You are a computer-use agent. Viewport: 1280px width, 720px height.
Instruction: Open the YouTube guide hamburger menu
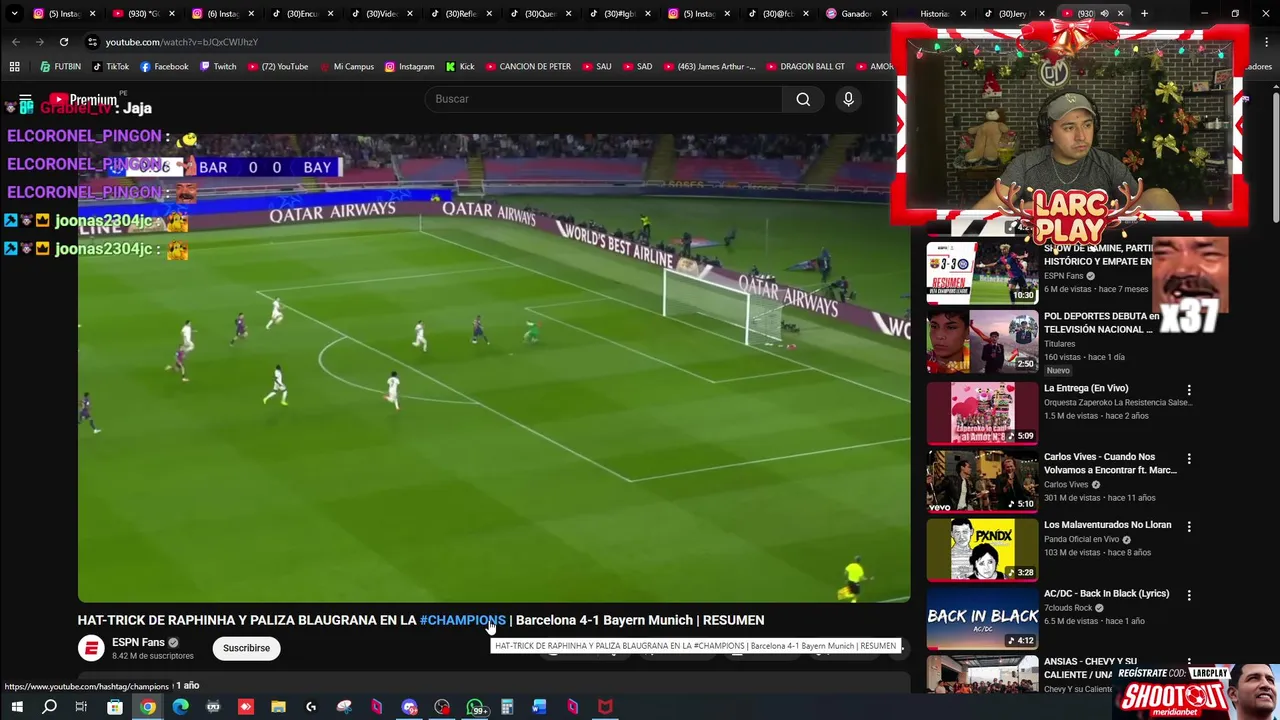click(x=26, y=100)
